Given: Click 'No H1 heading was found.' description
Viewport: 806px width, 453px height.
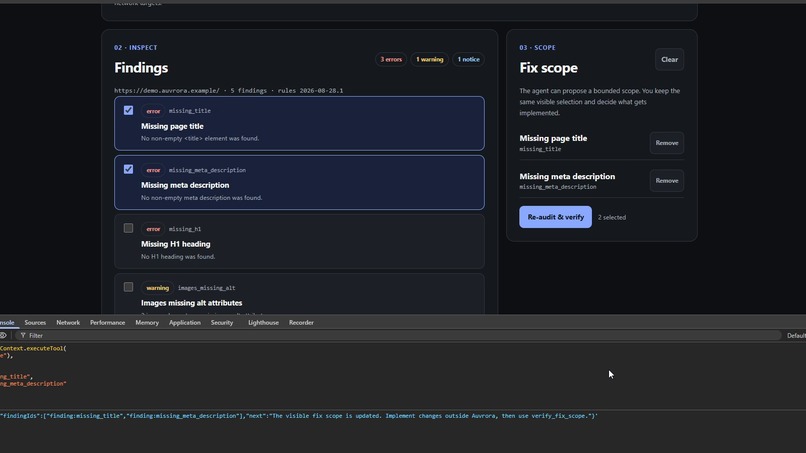Looking at the screenshot, I should tap(178, 257).
